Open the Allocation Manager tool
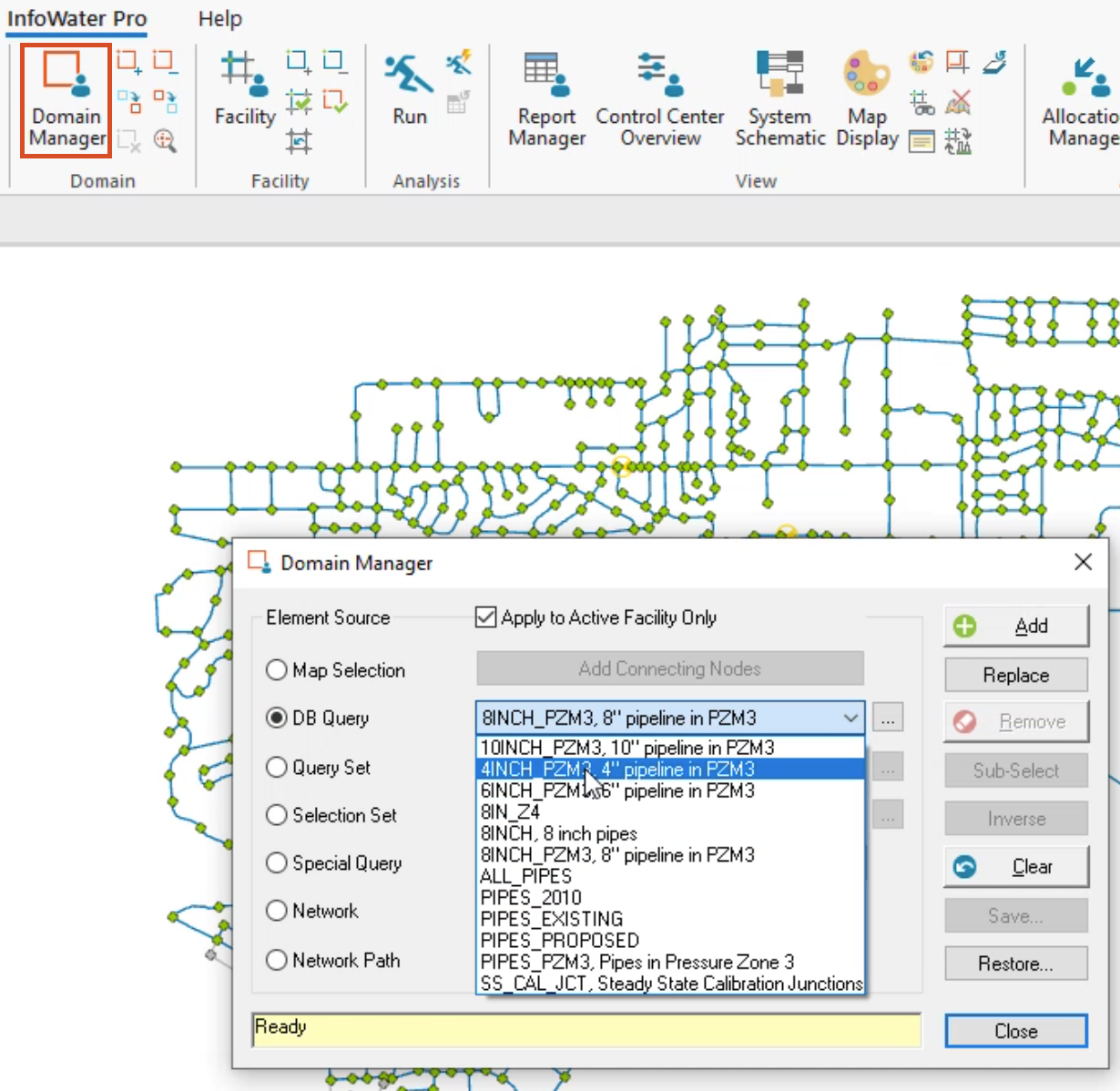The height and width of the screenshot is (1091, 1120). (1084, 100)
